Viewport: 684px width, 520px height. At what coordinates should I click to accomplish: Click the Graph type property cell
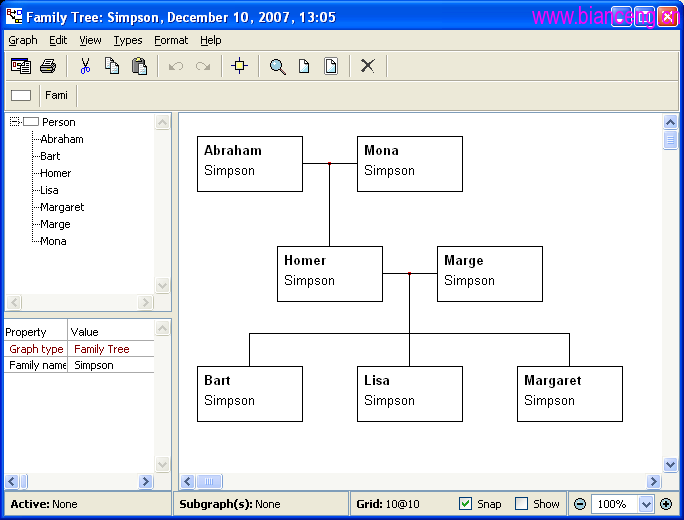(36, 349)
